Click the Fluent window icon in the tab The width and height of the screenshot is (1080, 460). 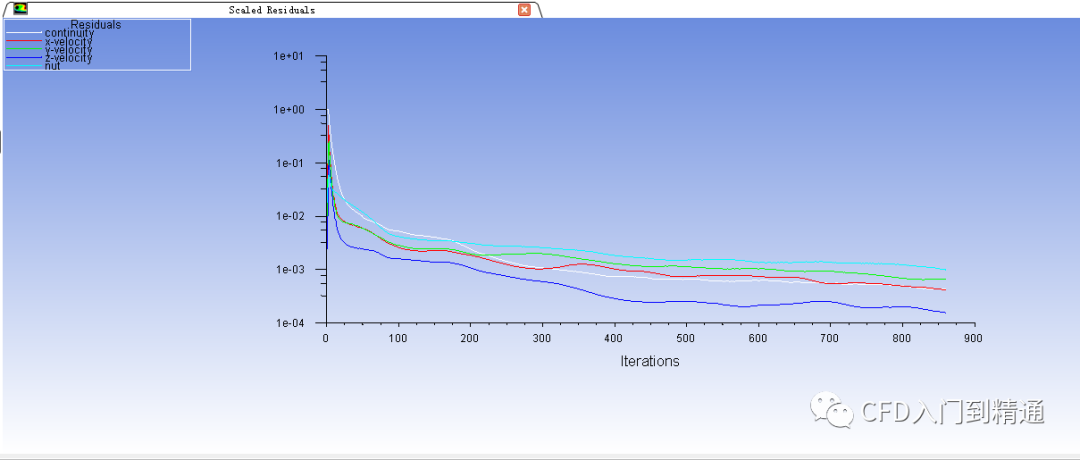coord(21,9)
